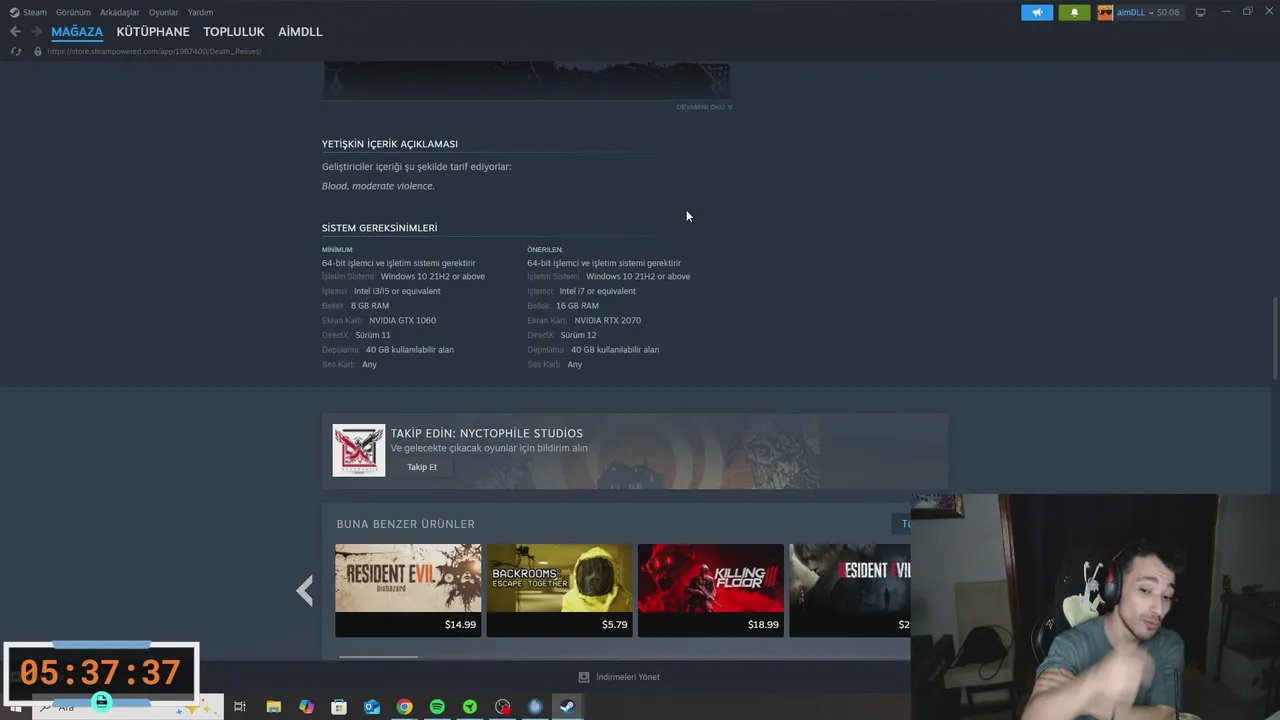
Task: Open the recording app with red dot
Action: tap(503, 707)
